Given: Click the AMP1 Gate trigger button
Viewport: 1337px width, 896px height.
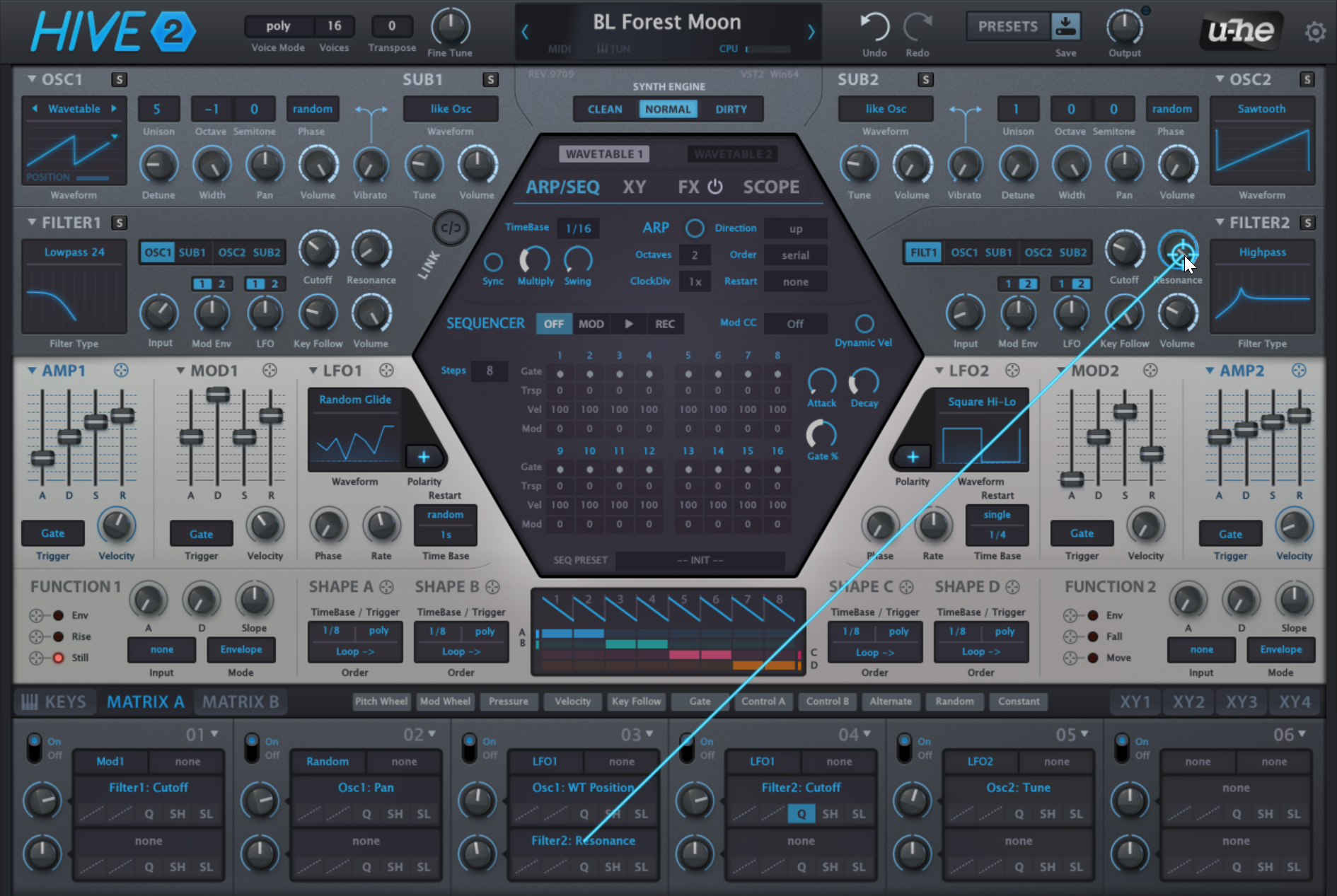Looking at the screenshot, I should [52, 533].
